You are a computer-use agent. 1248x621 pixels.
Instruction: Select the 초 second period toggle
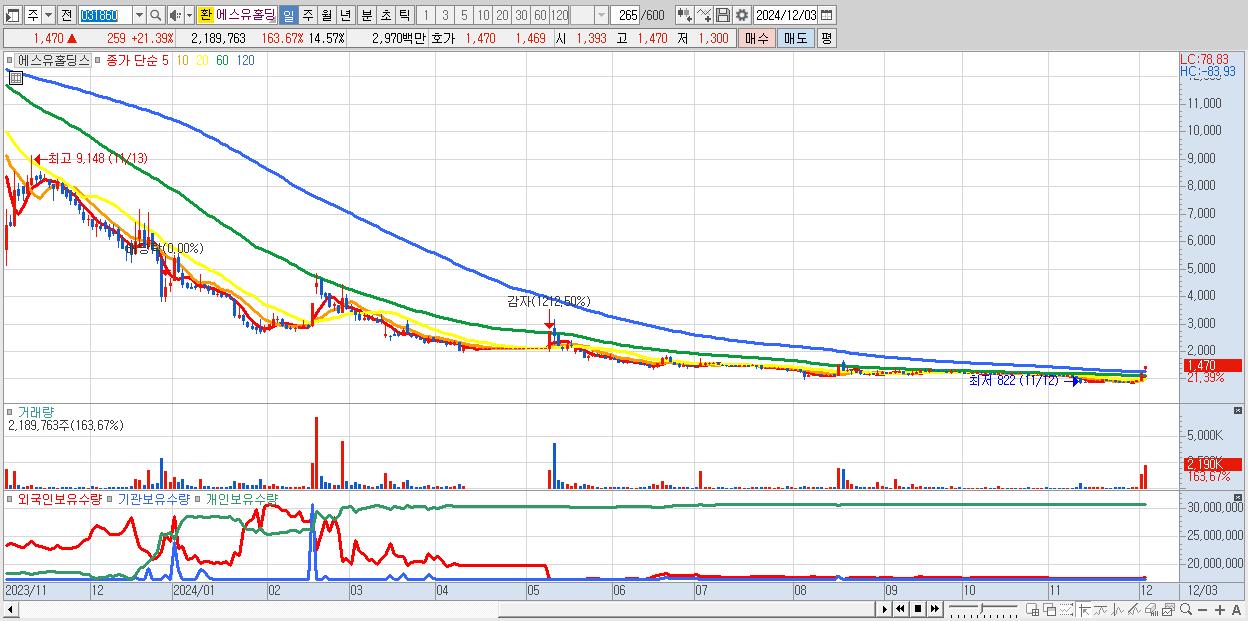(386, 15)
